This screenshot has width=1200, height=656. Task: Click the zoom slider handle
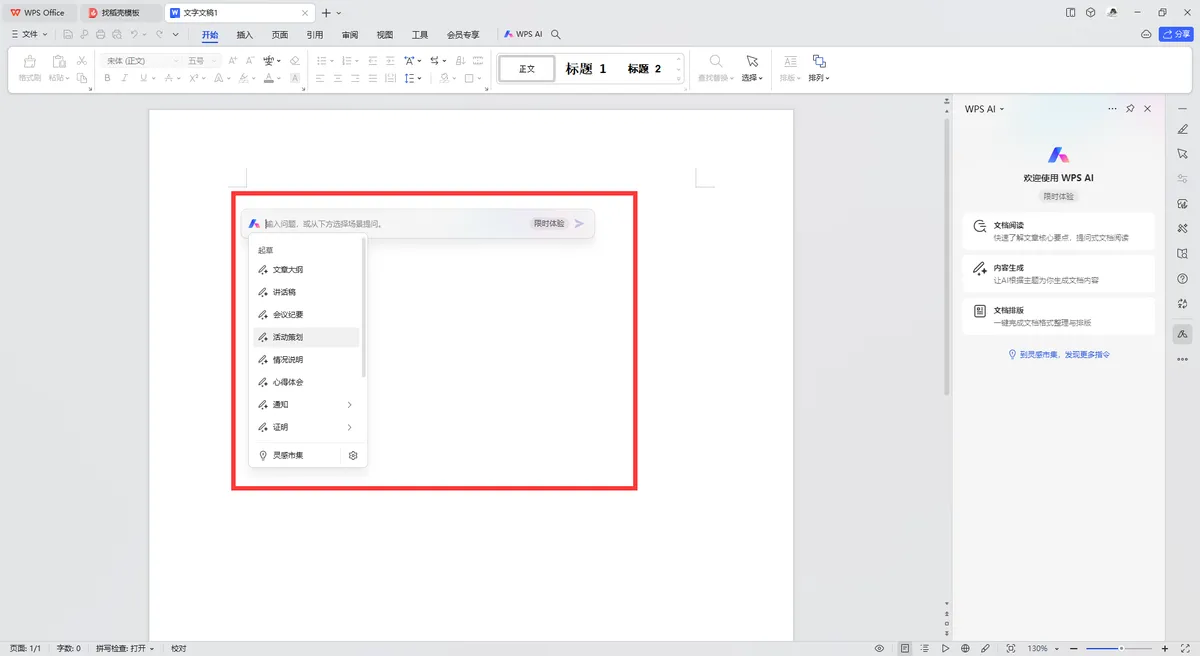[1121, 648]
